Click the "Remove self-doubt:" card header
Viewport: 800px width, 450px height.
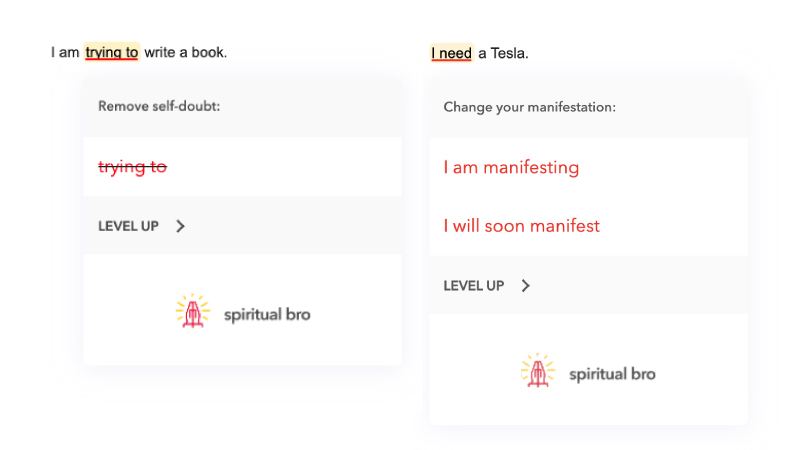tap(159, 106)
